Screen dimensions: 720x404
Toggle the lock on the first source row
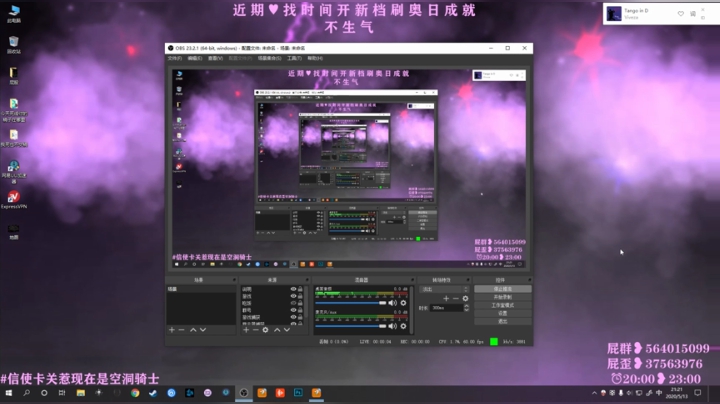(300, 289)
